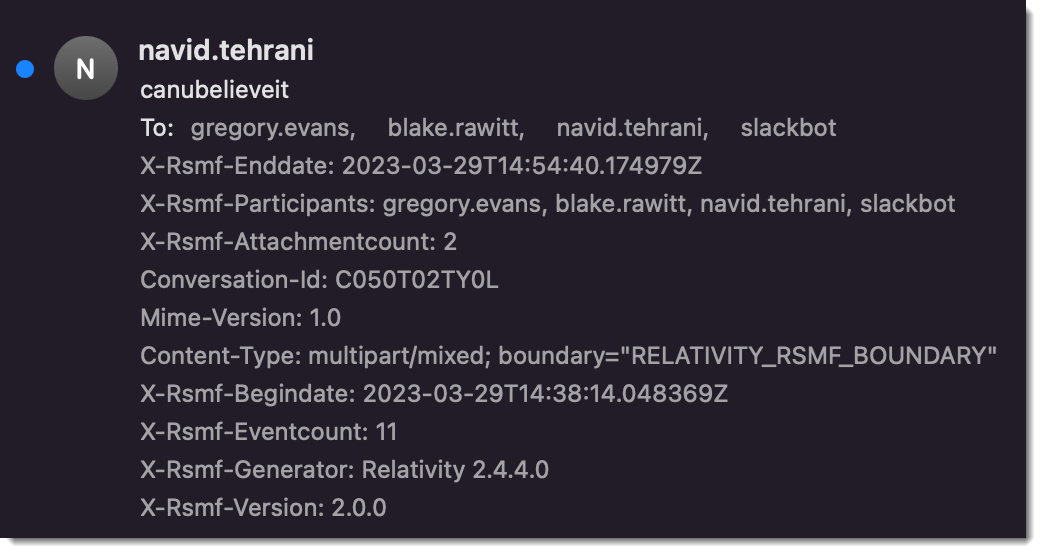Select the X-Rsmf-Enddate header line
1041x553 pixels.
421,165
